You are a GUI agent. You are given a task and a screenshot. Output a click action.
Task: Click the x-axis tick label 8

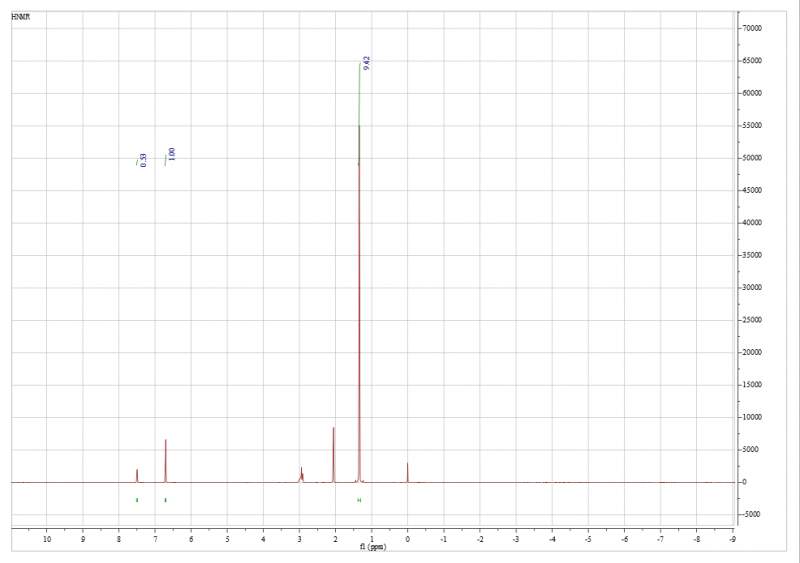click(x=119, y=539)
